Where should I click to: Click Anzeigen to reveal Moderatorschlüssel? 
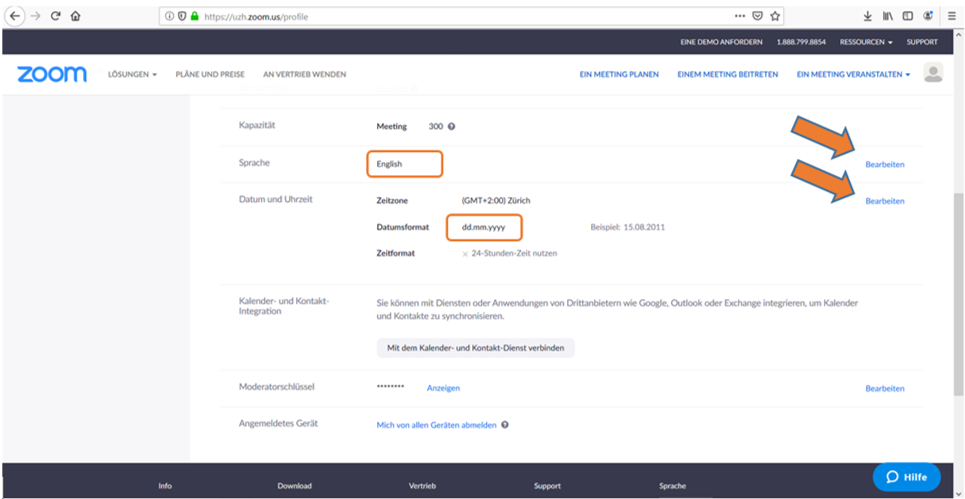click(x=443, y=388)
